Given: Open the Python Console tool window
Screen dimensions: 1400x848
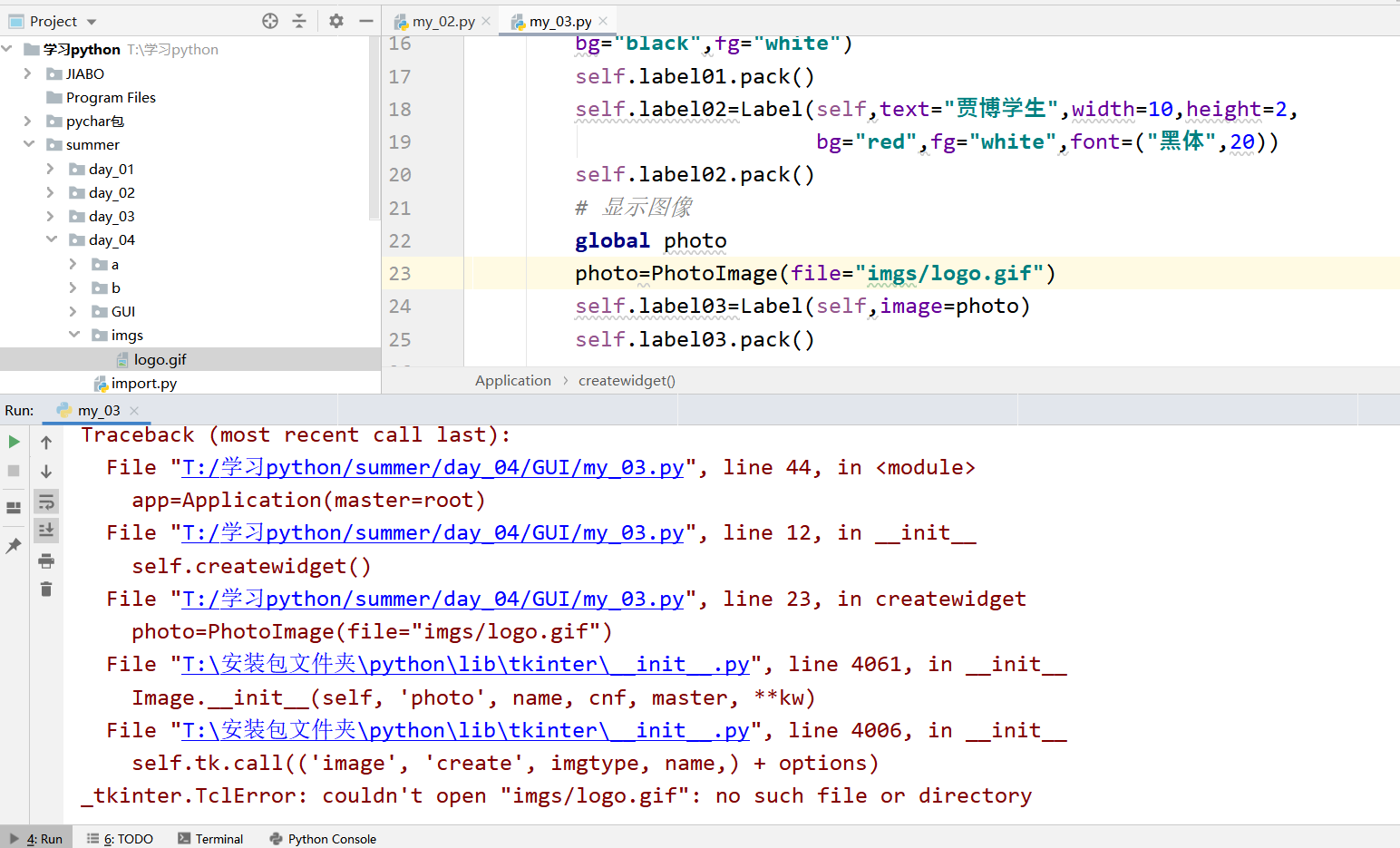Looking at the screenshot, I should (323, 839).
